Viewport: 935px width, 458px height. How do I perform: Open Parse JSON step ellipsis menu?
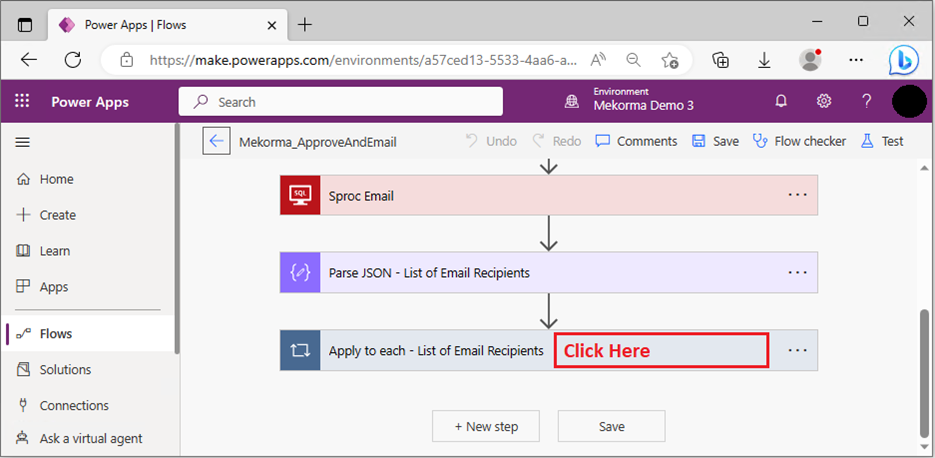pos(797,272)
